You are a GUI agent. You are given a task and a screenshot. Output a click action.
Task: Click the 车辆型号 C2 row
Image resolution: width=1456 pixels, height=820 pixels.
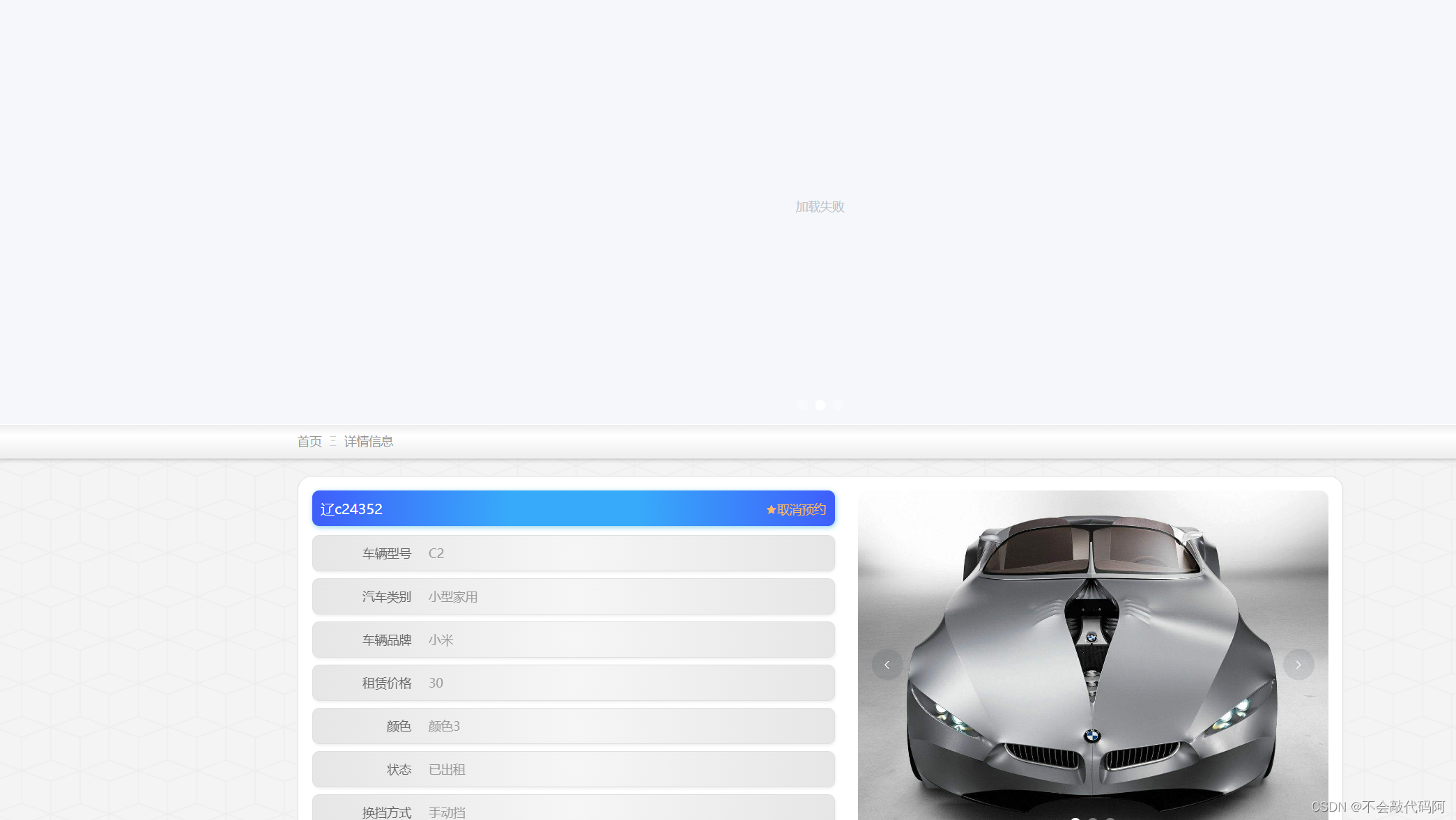pos(573,553)
